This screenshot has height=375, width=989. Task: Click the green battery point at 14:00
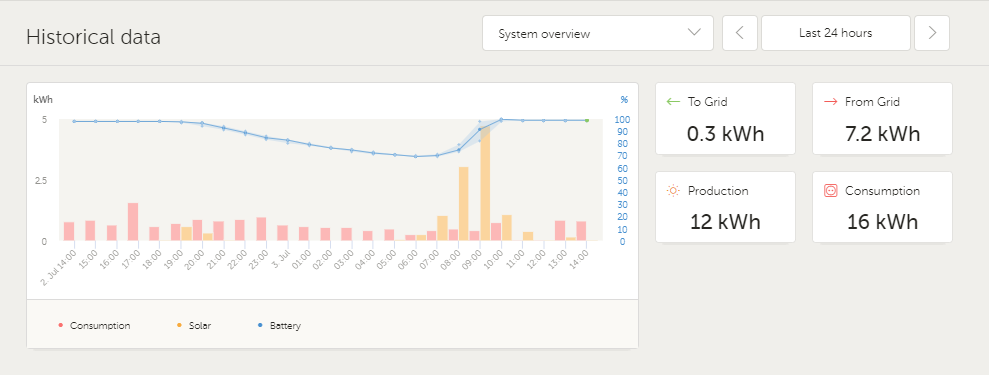(x=587, y=120)
